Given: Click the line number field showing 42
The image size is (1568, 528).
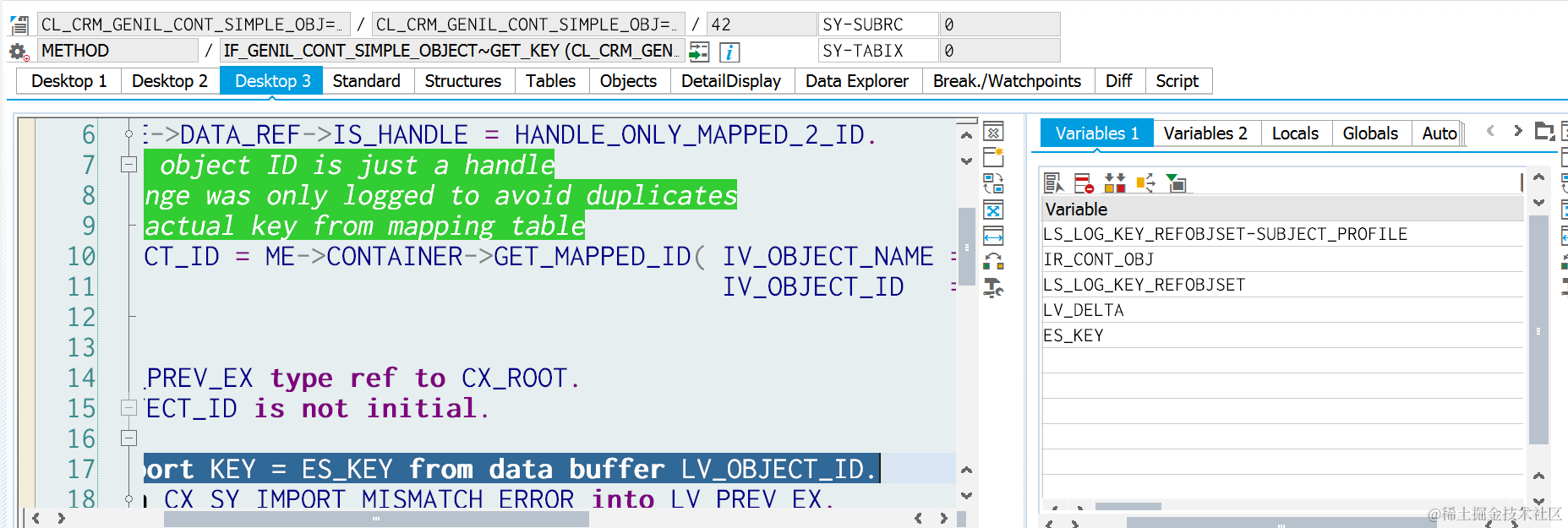Looking at the screenshot, I should click(x=762, y=24).
